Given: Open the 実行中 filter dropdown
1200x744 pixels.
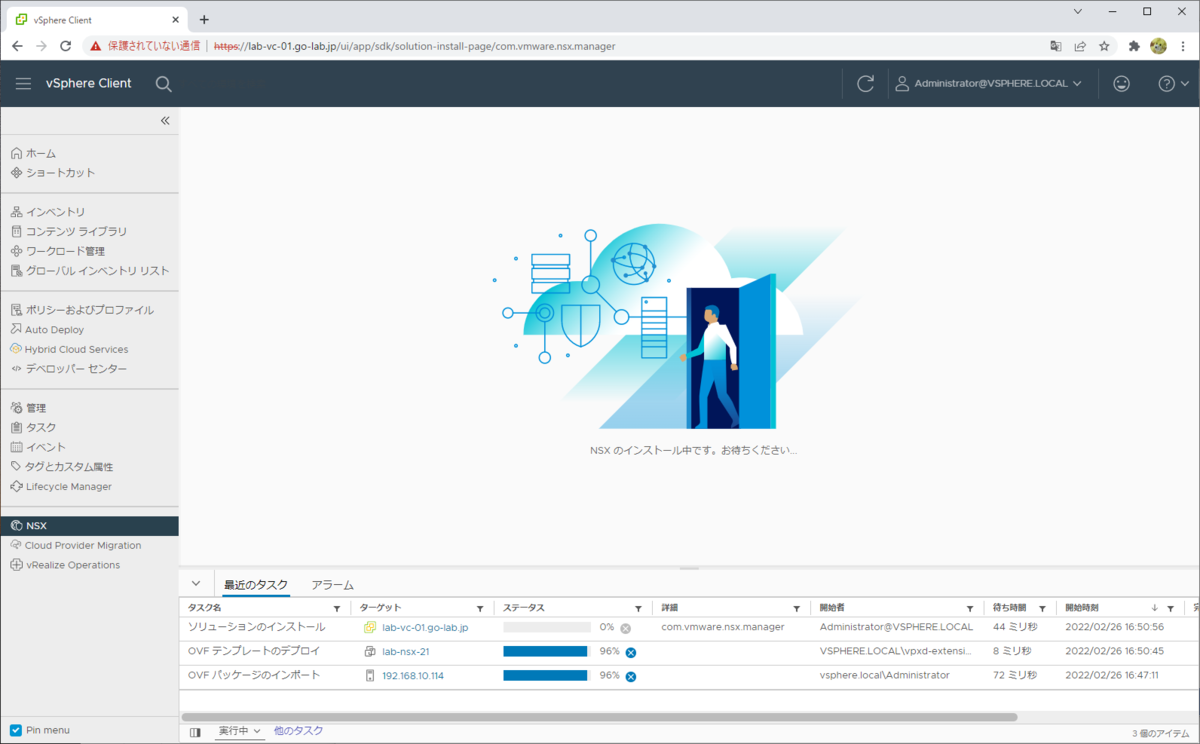Looking at the screenshot, I should click(x=240, y=731).
